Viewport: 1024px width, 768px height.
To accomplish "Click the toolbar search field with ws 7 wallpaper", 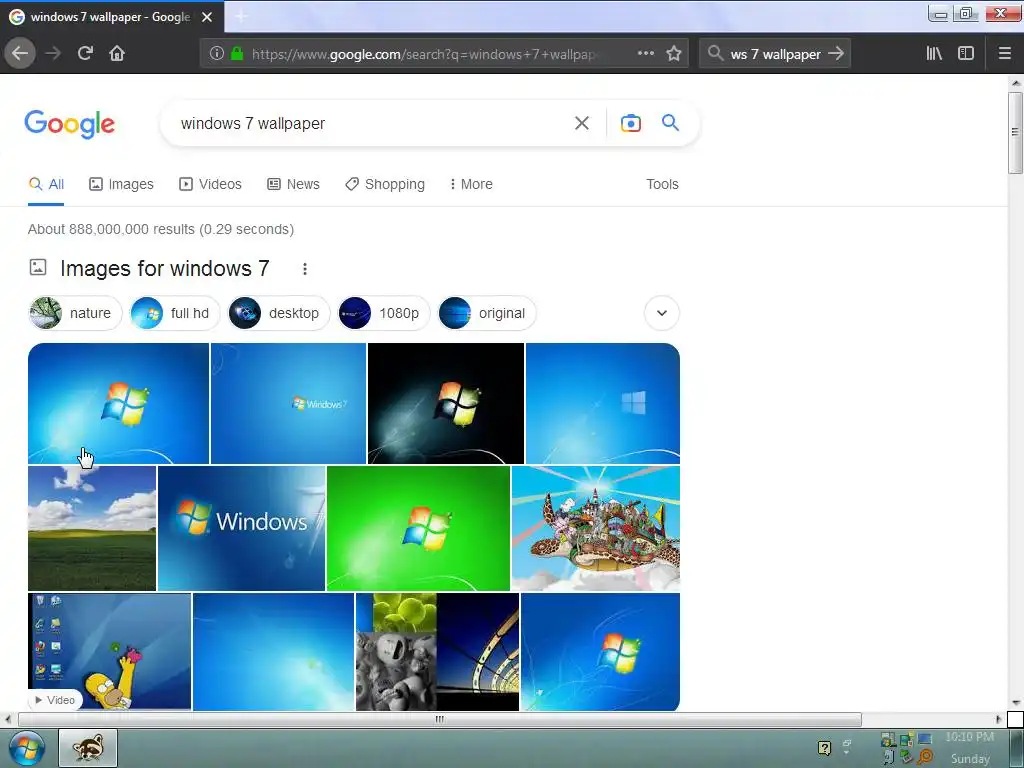I will pyautogui.click(x=775, y=54).
